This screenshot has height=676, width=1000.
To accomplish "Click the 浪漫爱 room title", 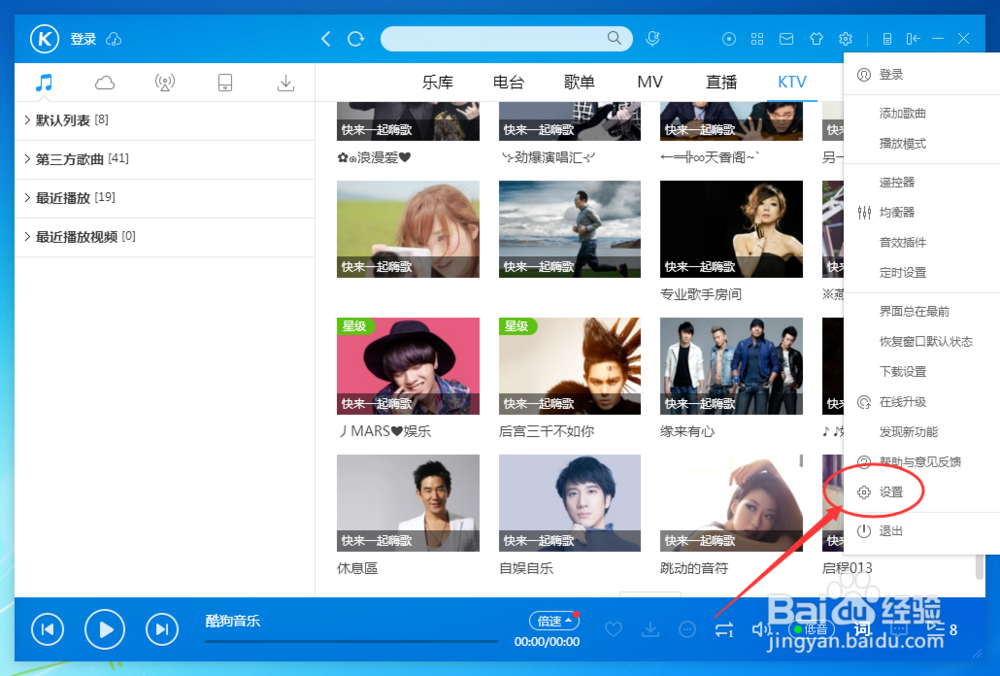I will click(x=374, y=157).
